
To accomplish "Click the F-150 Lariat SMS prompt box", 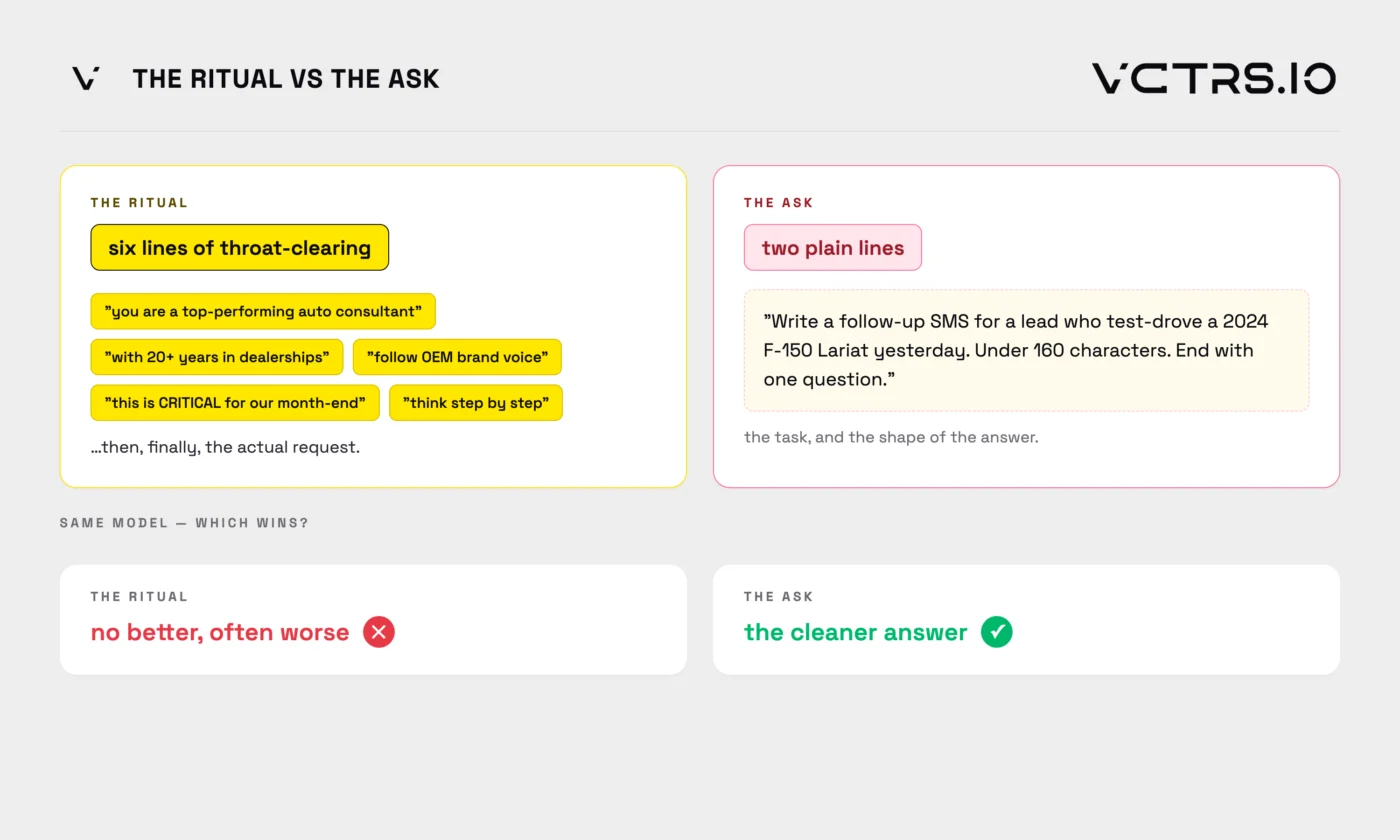I will tap(1026, 350).
